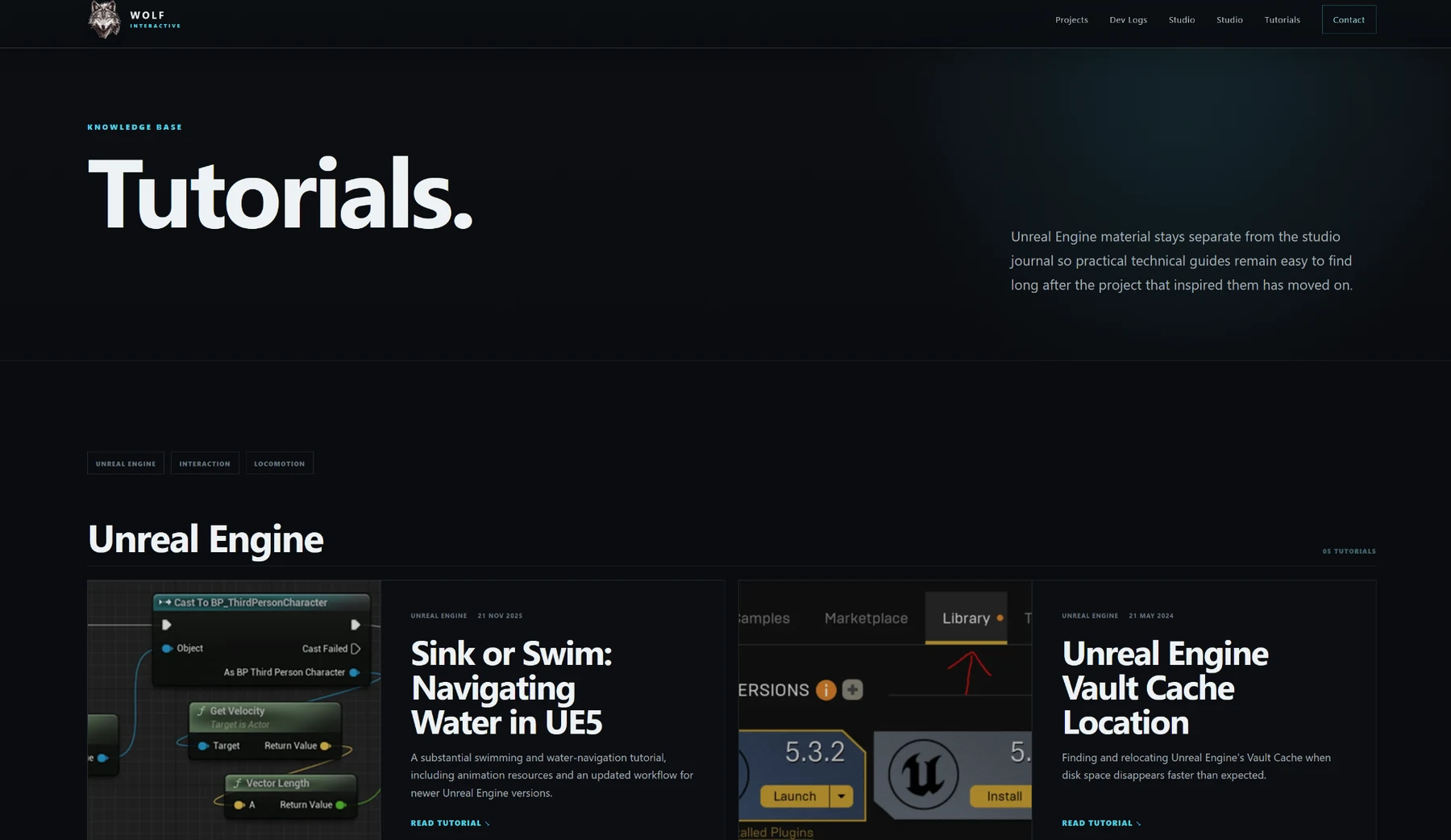This screenshot has height=840, width=1451.
Task: Open Unreal Engine Vault Cache Location title
Action: tap(1165, 688)
